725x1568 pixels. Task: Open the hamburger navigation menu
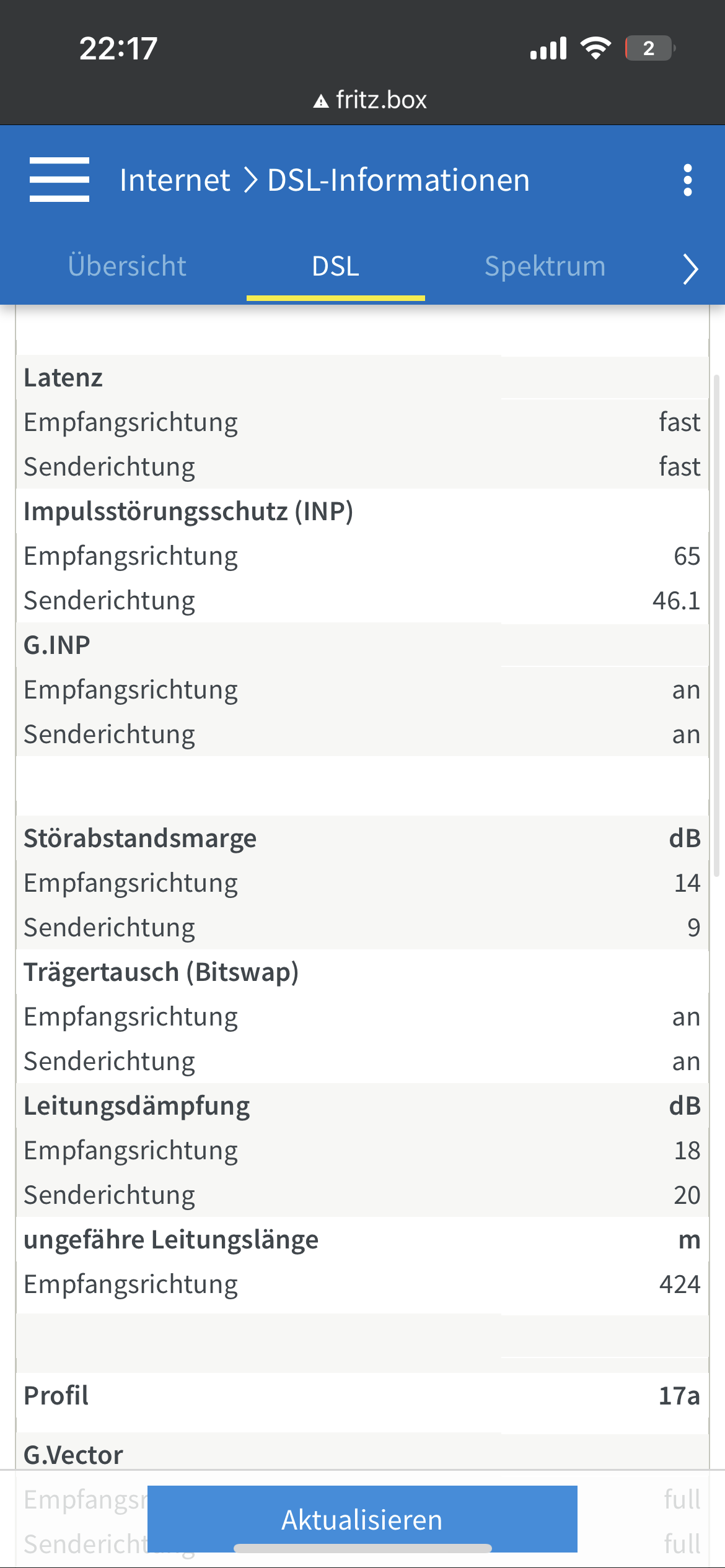[x=59, y=180]
